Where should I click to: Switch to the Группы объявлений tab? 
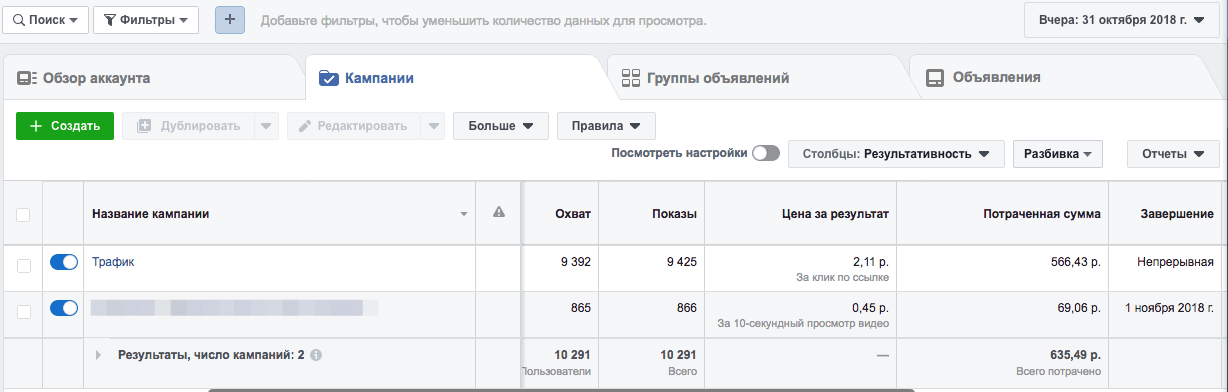[x=757, y=78]
